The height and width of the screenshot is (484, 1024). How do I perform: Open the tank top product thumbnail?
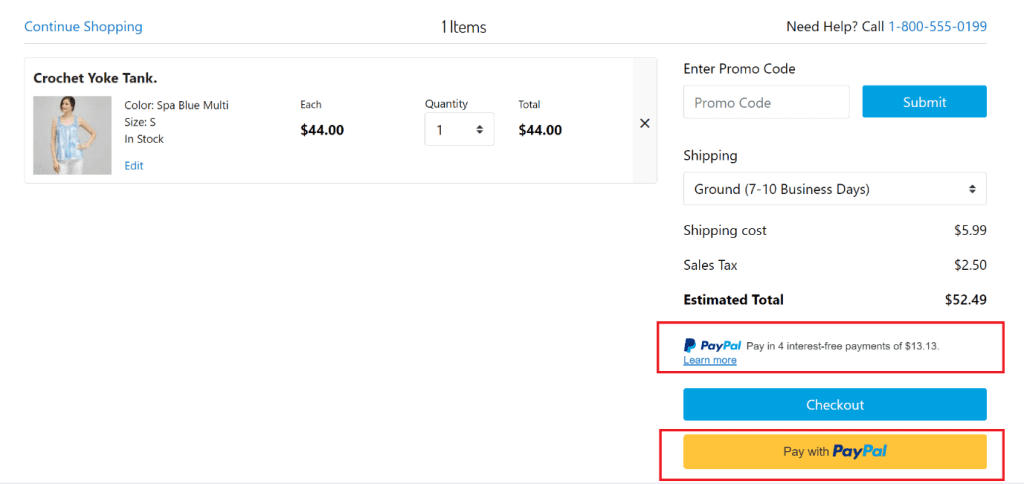pyautogui.click(x=72, y=135)
